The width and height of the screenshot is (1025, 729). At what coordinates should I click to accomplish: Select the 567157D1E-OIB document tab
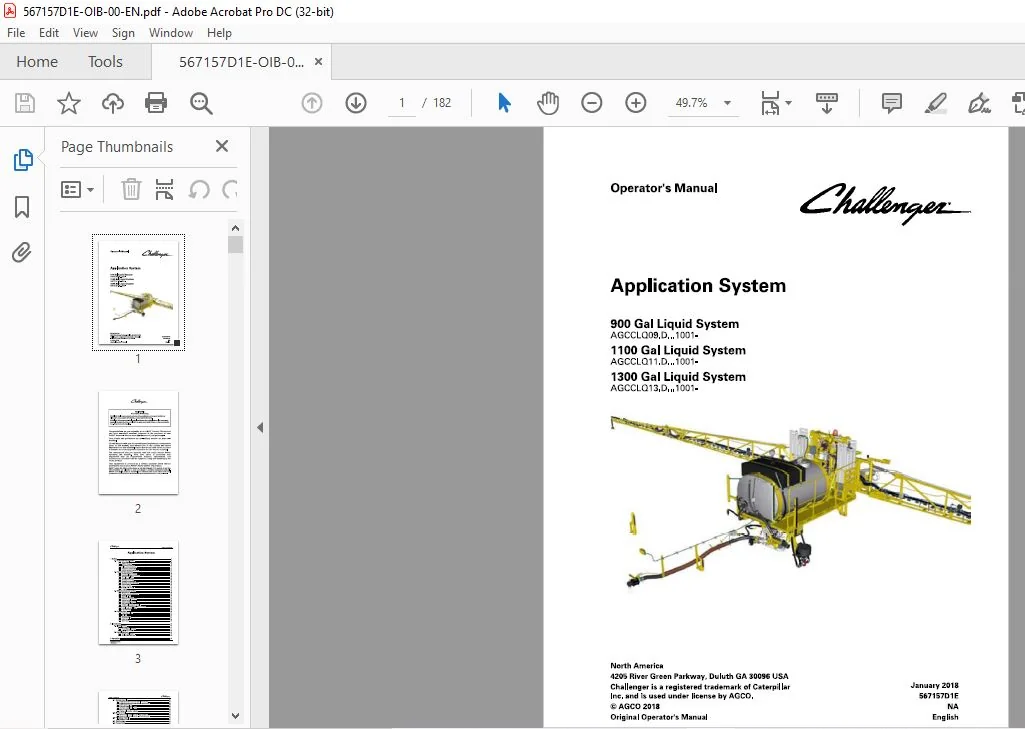click(x=241, y=62)
